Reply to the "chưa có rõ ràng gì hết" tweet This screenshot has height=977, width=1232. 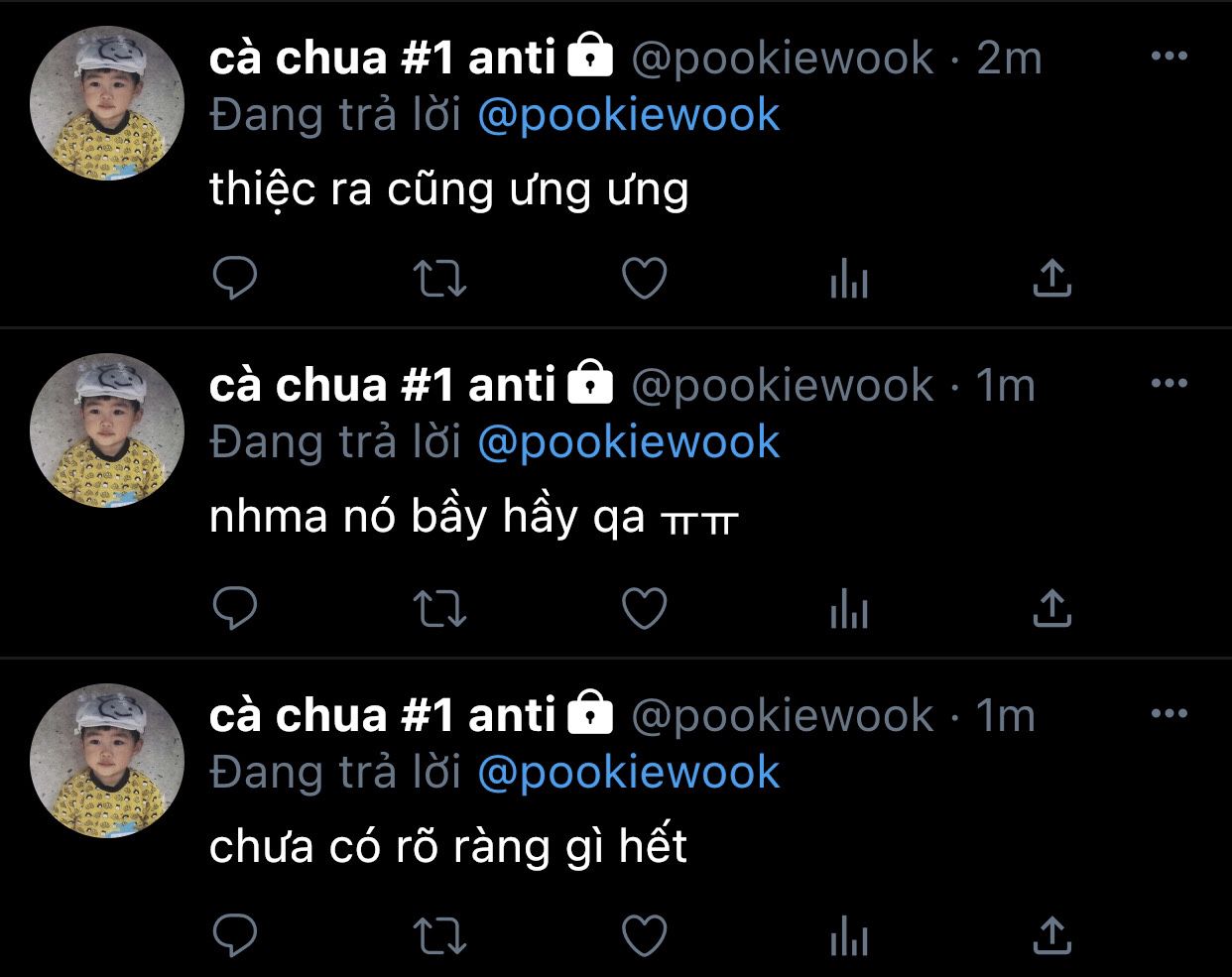coord(235,935)
